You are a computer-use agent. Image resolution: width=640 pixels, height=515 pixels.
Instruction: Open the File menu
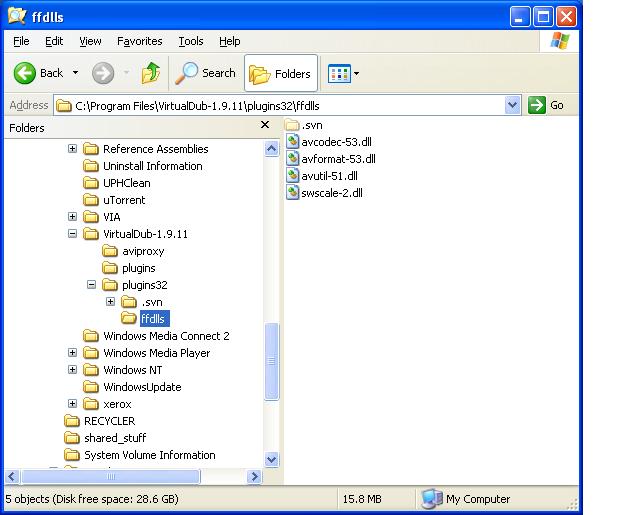tap(21, 41)
